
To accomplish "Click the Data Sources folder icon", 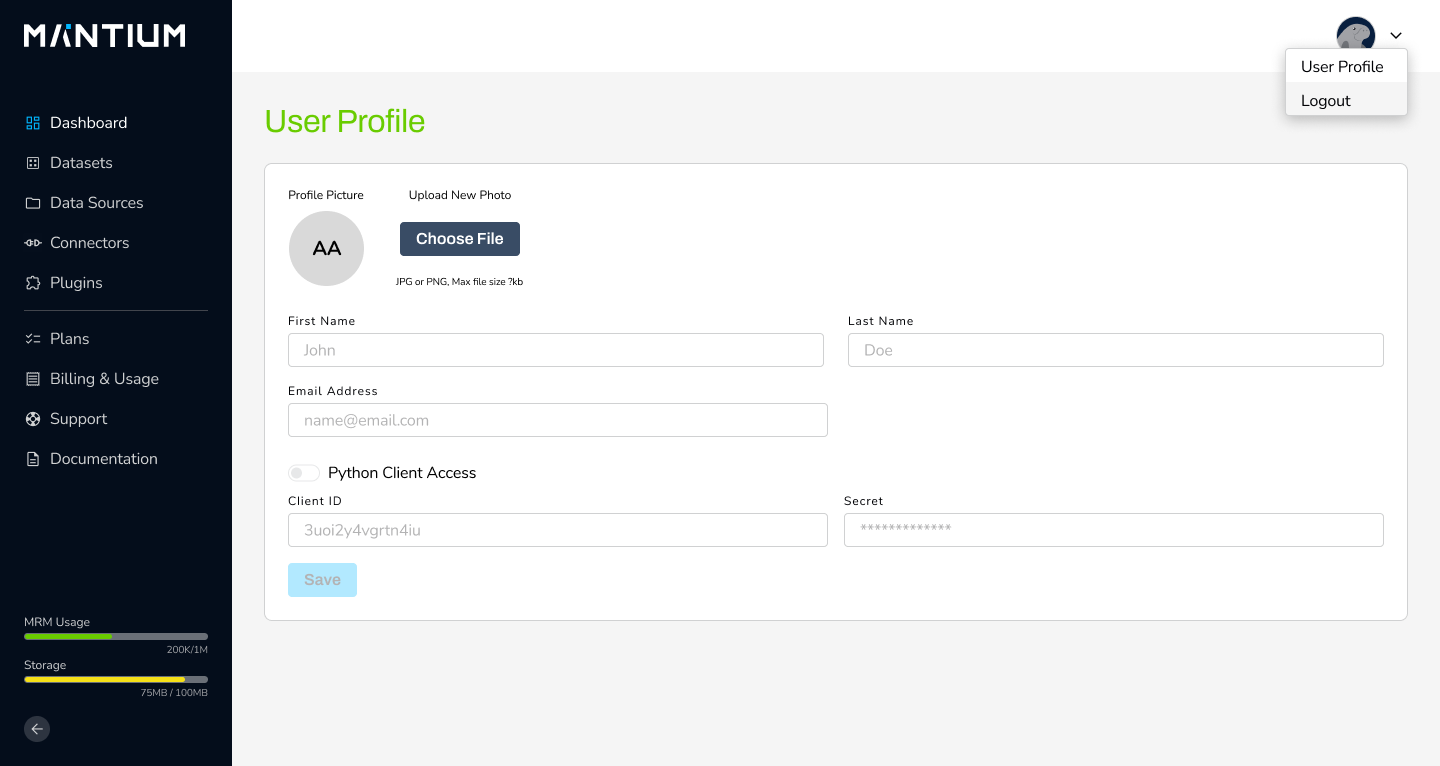I will (x=33, y=203).
